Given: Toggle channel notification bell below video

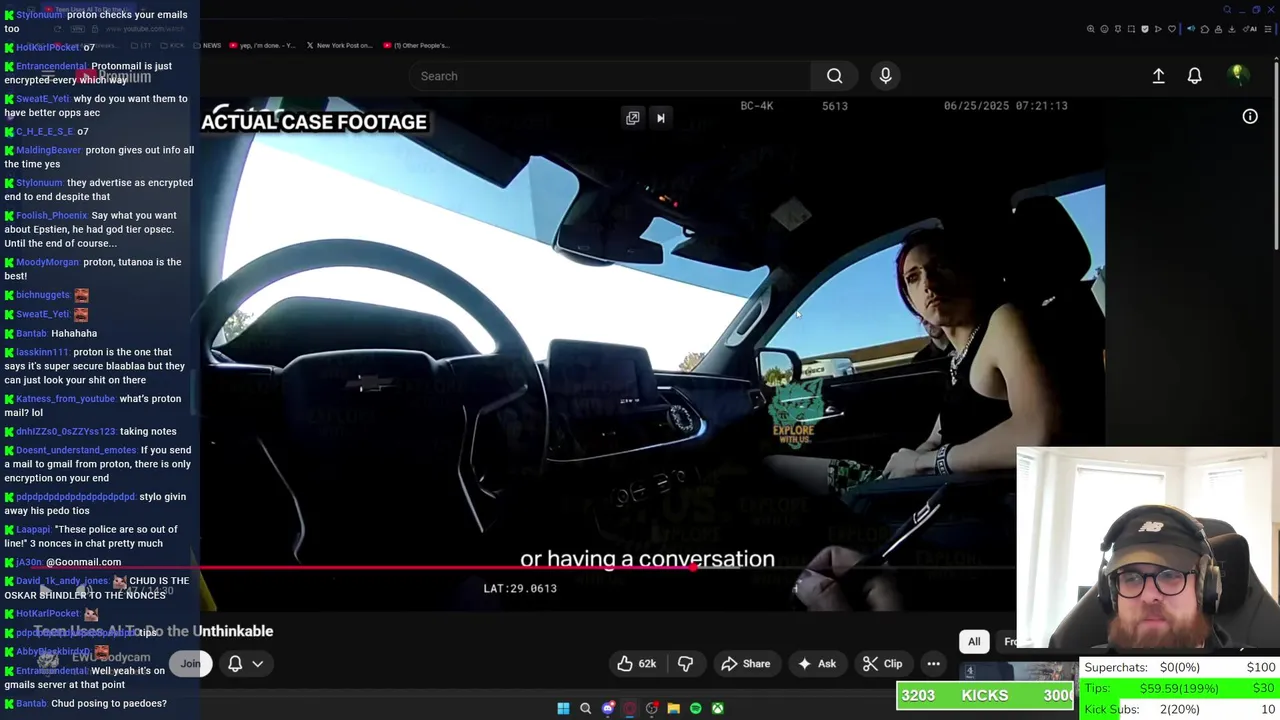Looking at the screenshot, I should point(235,664).
